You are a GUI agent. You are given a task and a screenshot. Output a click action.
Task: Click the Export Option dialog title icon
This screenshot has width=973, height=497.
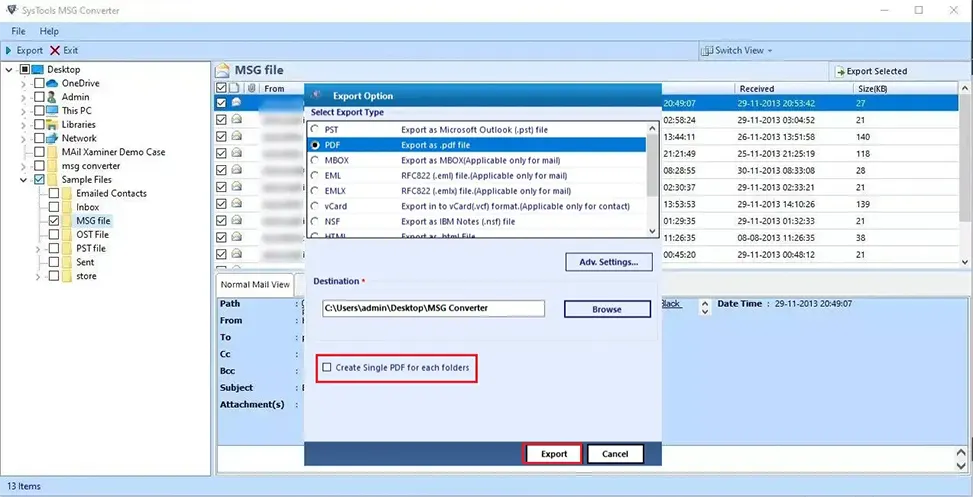[317, 96]
